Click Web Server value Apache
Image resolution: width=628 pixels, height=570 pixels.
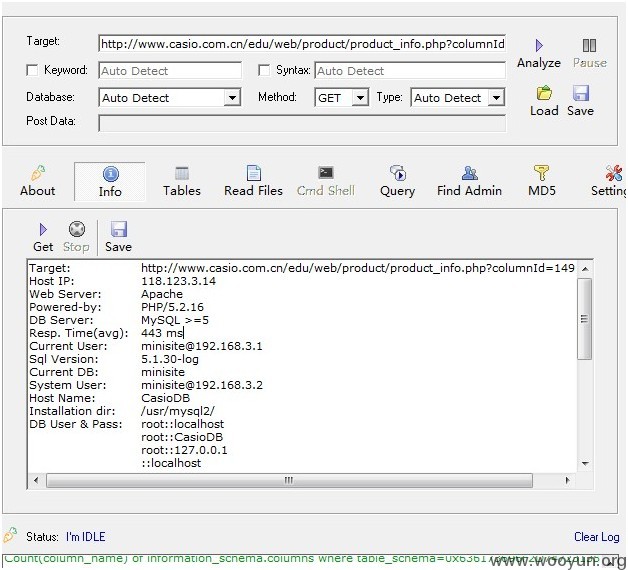(x=162, y=294)
